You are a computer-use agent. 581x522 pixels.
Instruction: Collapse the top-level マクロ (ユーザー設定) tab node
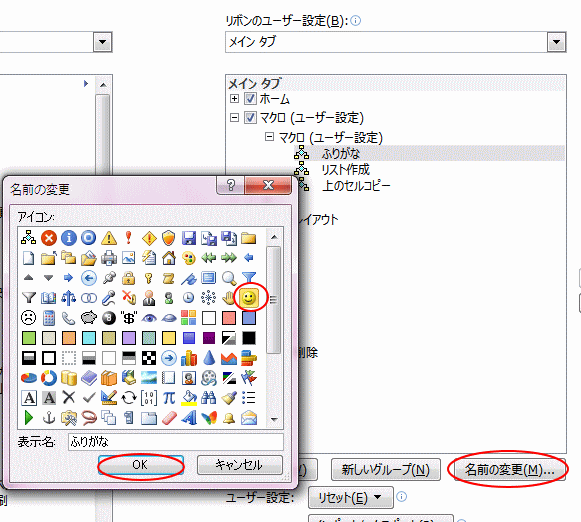(x=234, y=117)
